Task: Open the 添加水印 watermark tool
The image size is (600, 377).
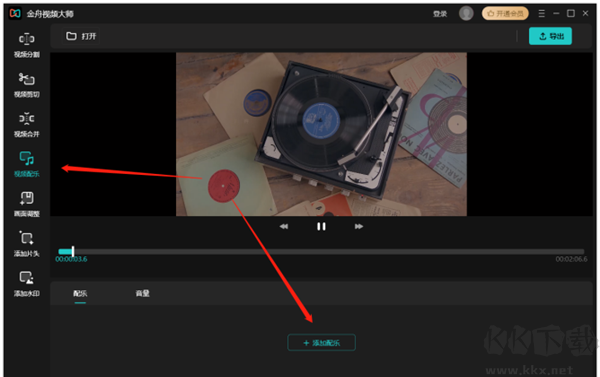Action: tap(26, 284)
